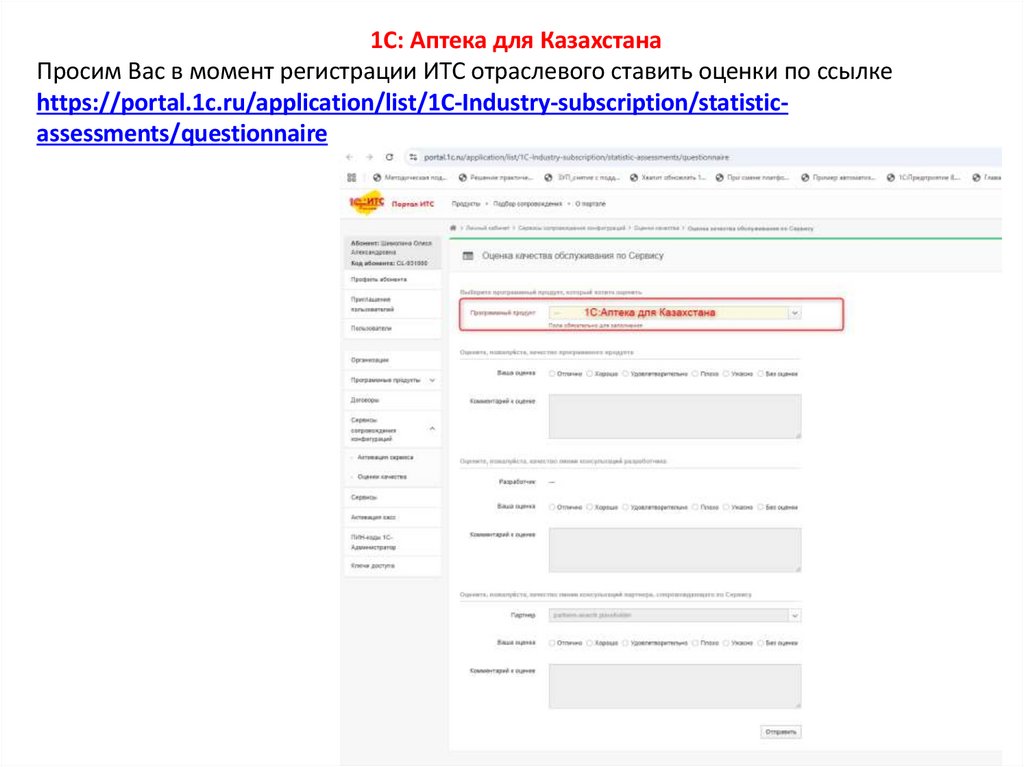
Task: Select 'Хорошо' for product quality rating
Action: 589,374
